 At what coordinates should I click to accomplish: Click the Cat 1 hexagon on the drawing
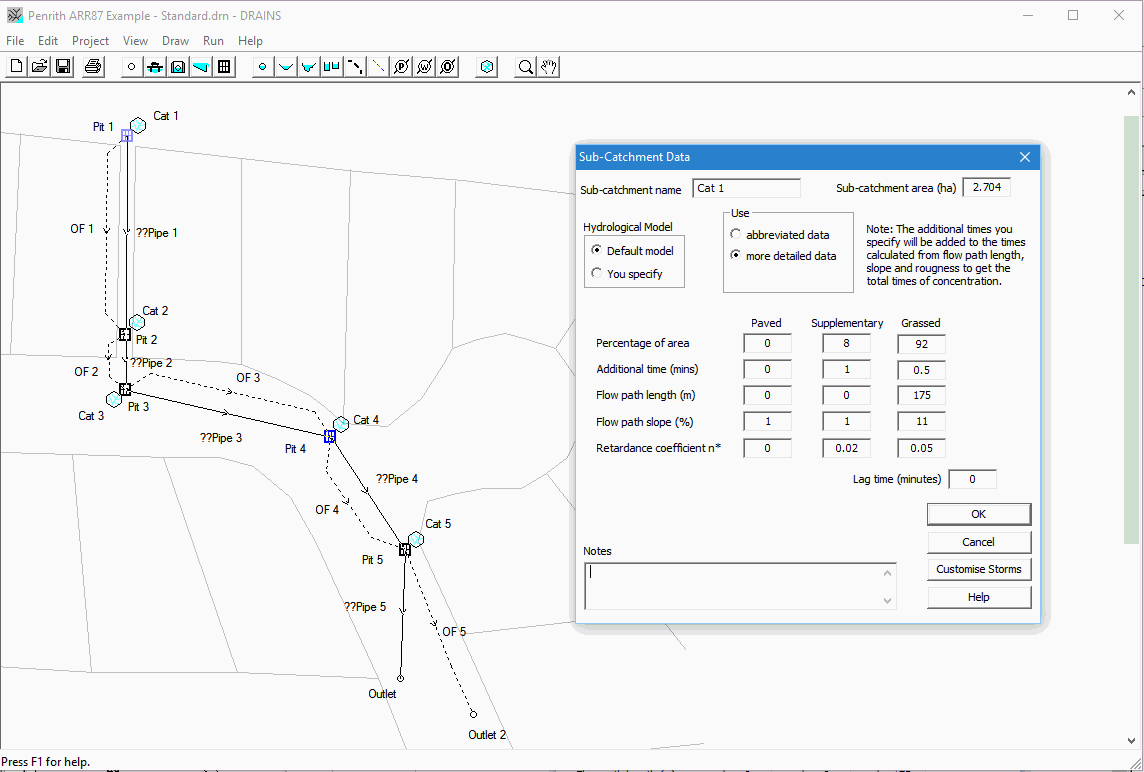pos(138,126)
